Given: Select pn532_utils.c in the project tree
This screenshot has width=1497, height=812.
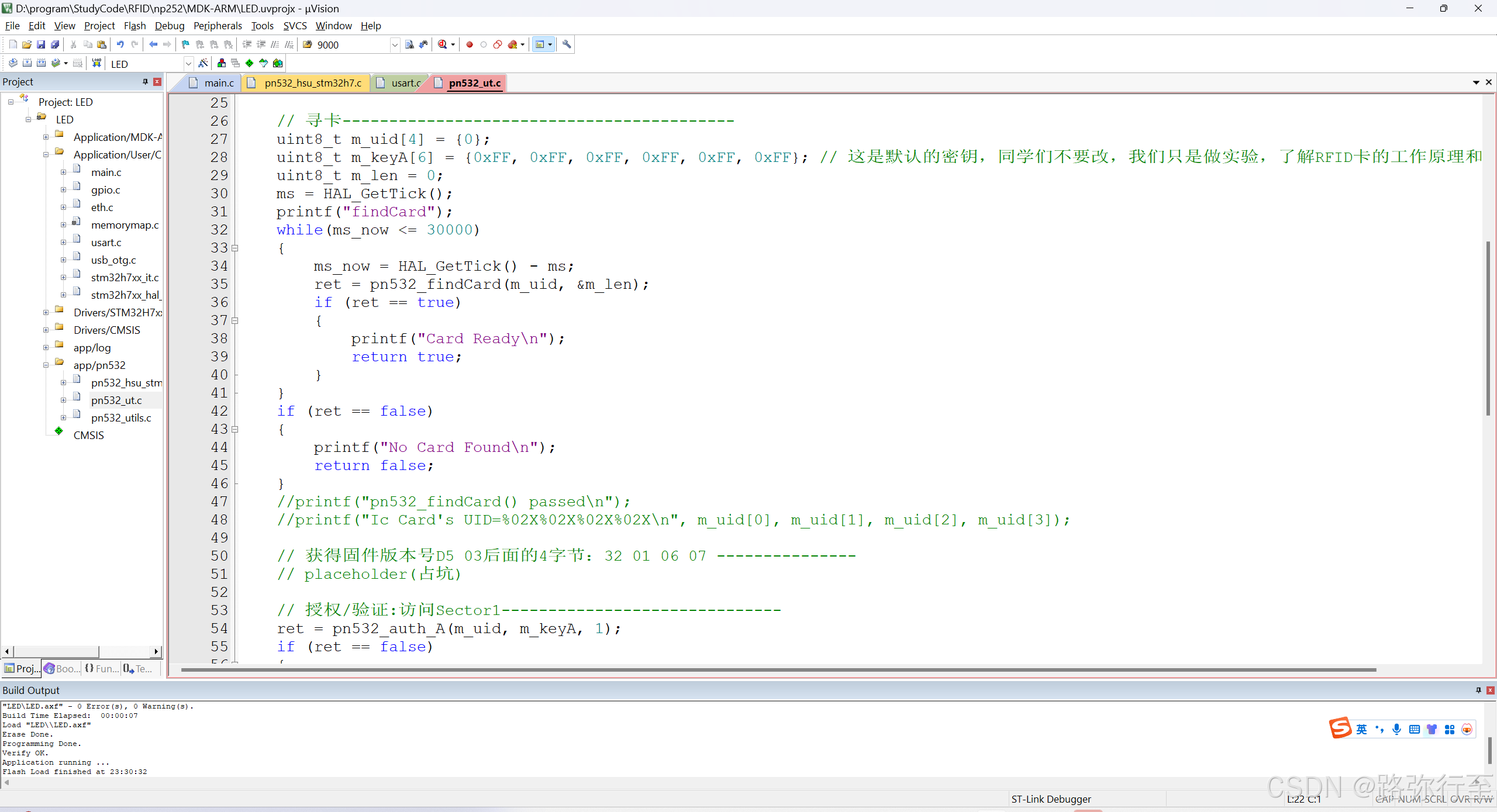Looking at the screenshot, I should (121, 418).
